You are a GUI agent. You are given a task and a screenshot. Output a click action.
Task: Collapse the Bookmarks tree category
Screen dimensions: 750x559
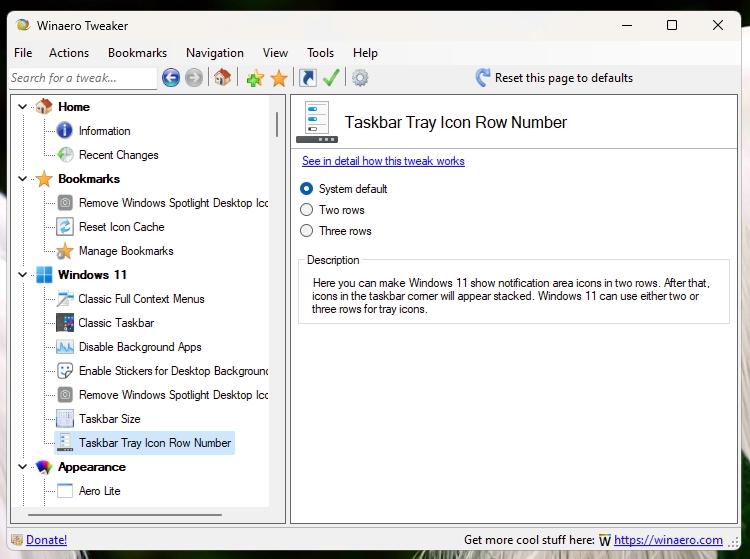(22, 179)
